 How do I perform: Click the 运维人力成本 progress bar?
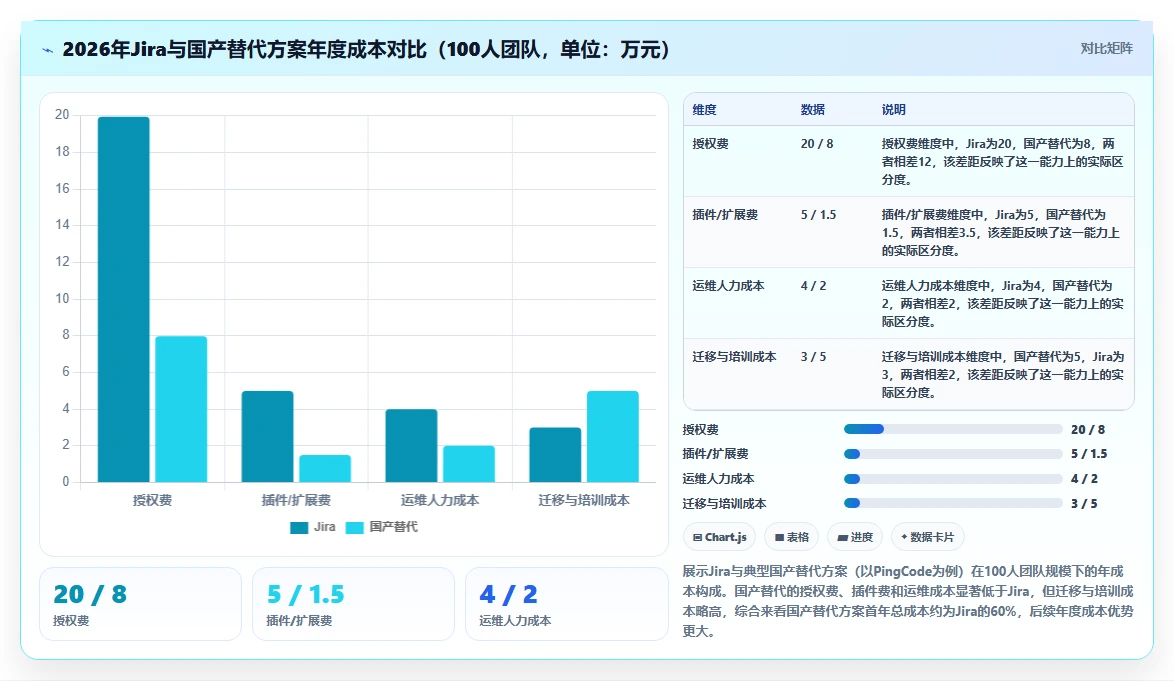[953, 479]
